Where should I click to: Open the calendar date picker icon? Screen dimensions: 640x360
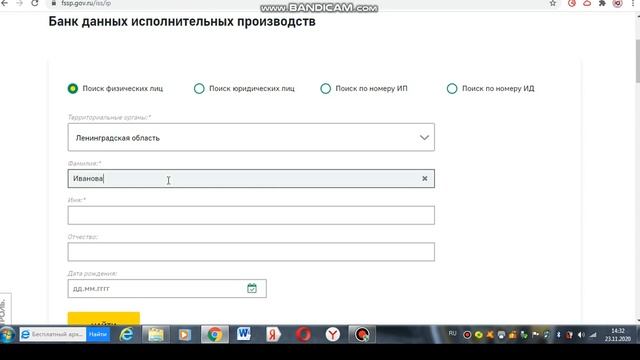252,289
